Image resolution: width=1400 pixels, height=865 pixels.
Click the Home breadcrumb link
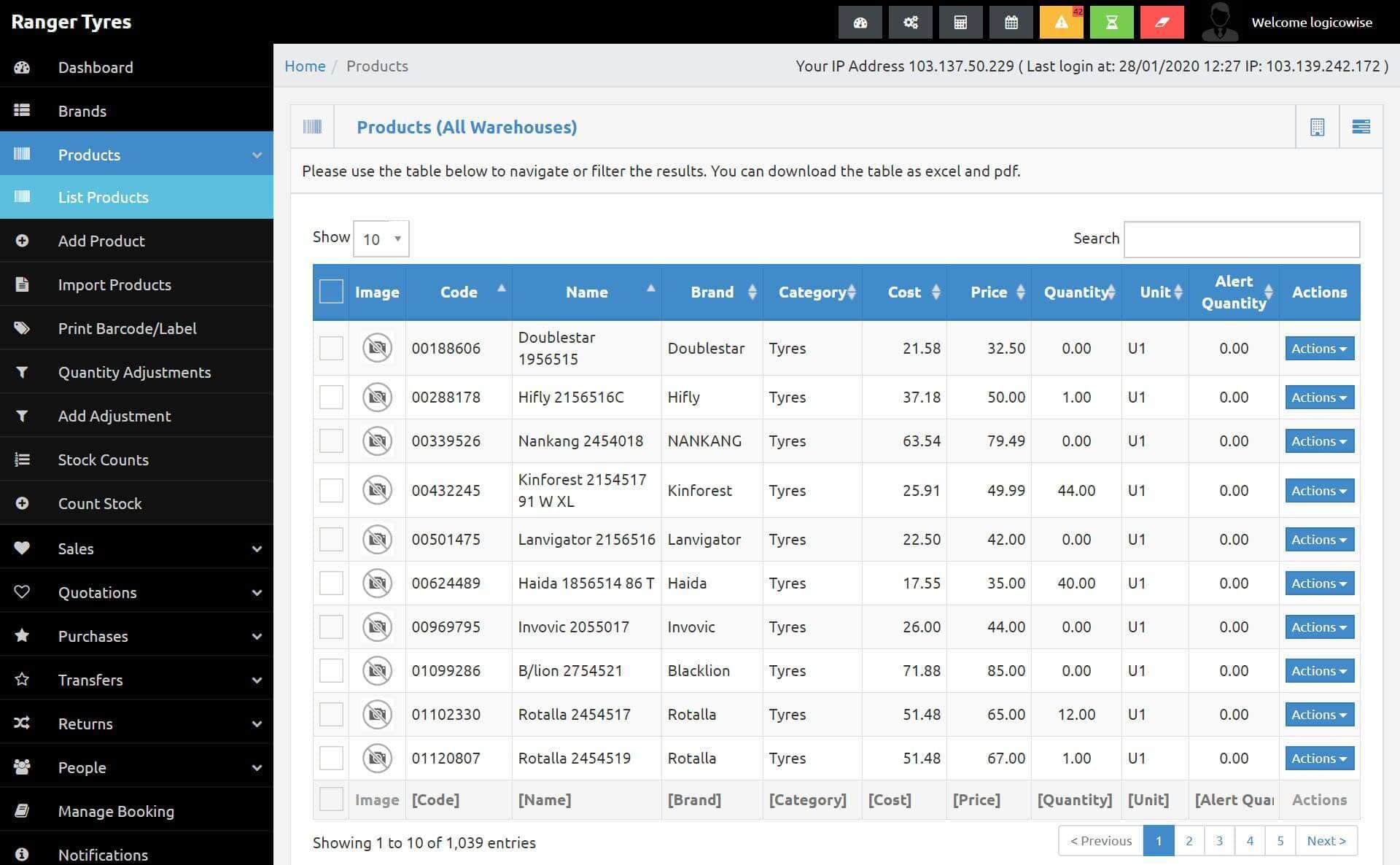click(x=305, y=66)
